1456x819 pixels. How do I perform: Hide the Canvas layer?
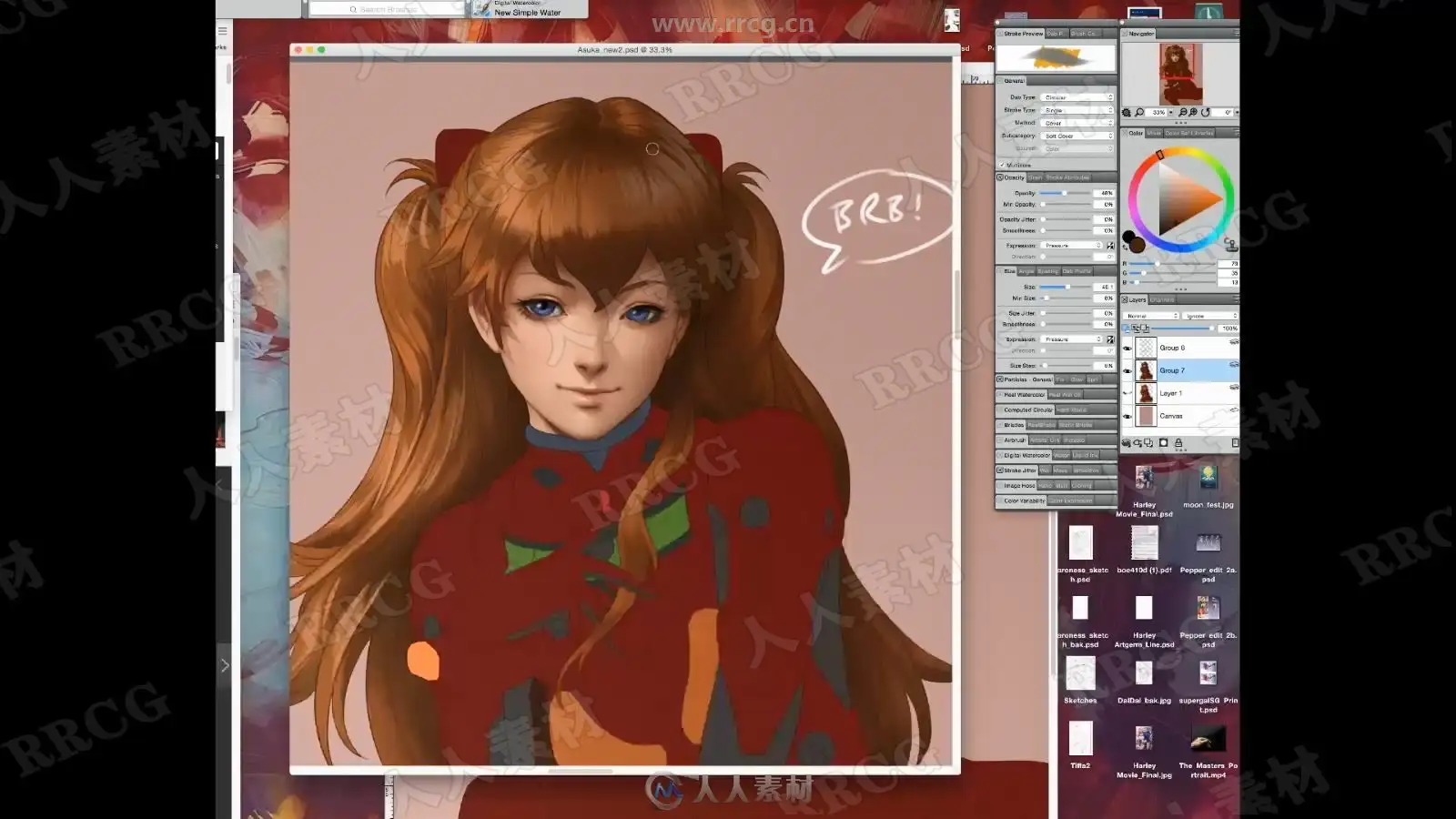1127,416
